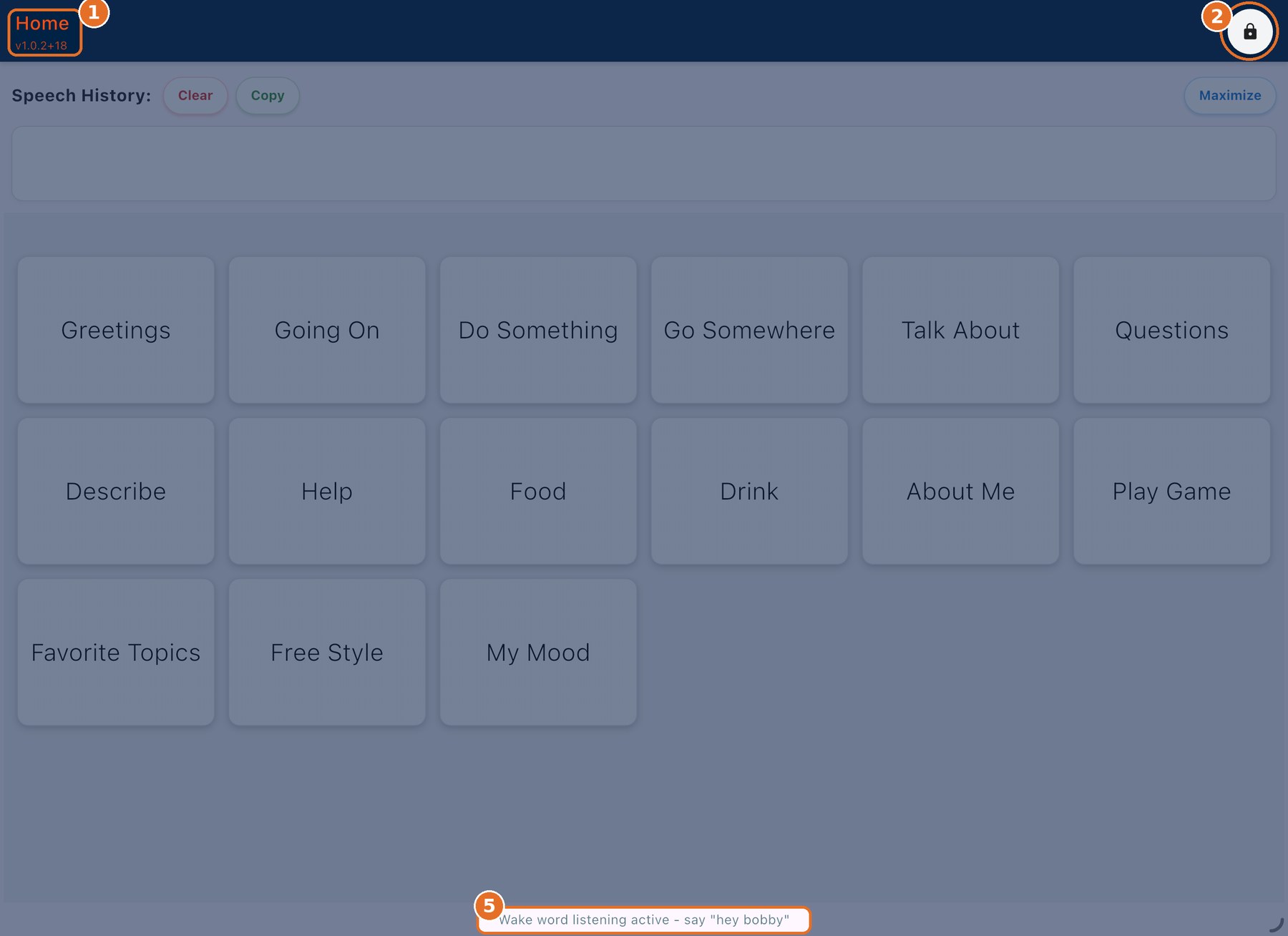Launch the Play Game tile
The height and width of the screenshot is (936, 1288).
pos(1171,491)
